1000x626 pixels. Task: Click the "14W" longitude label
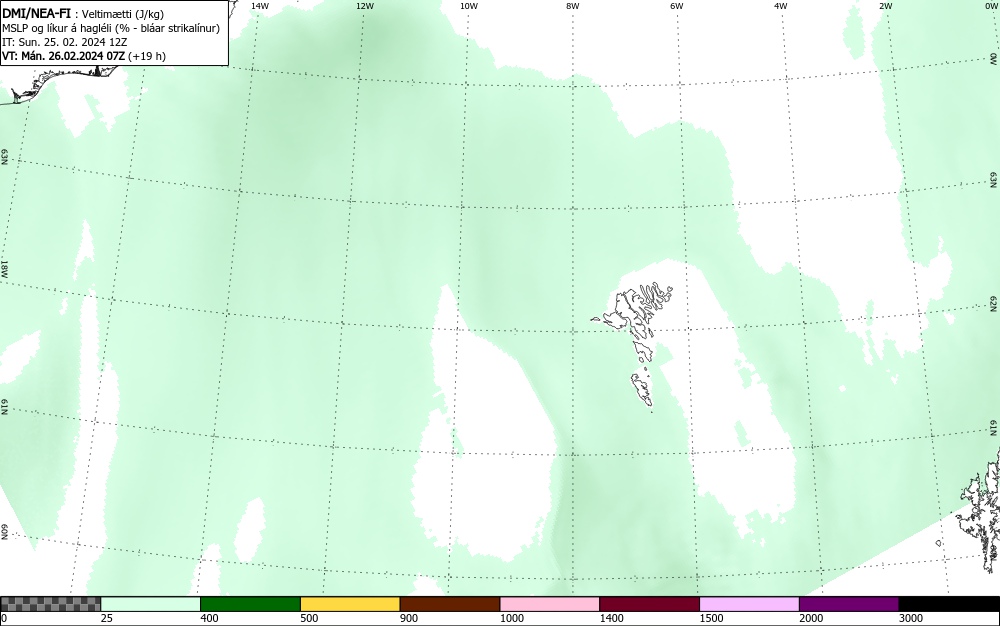[x=260, y=6]
